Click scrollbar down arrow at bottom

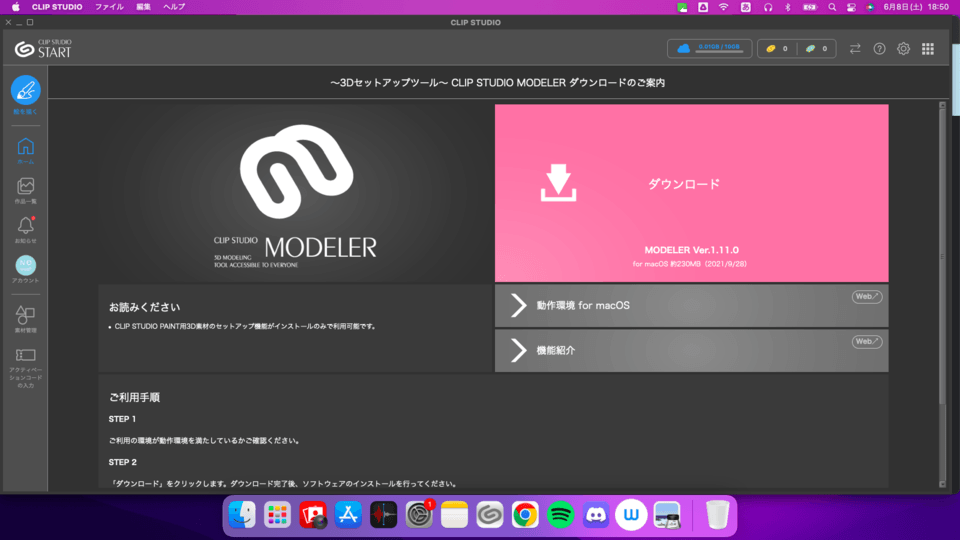[x=942, y=484]
